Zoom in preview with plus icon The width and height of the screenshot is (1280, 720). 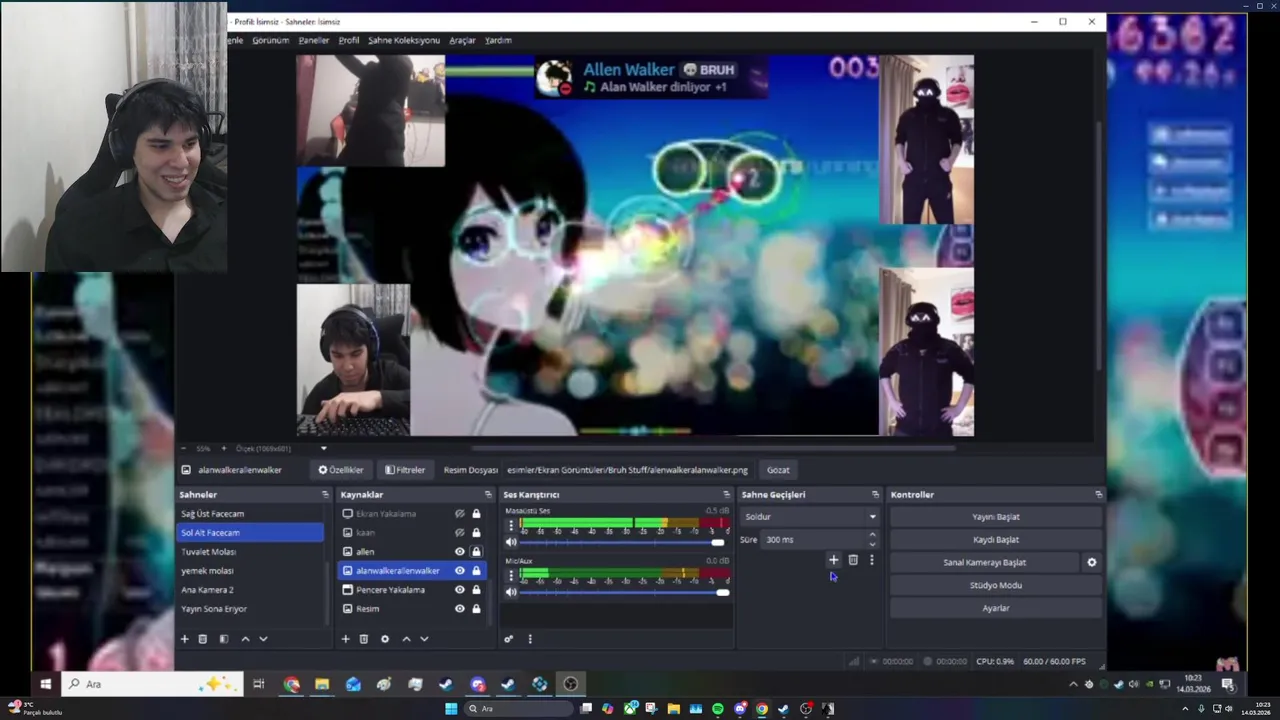223,448
